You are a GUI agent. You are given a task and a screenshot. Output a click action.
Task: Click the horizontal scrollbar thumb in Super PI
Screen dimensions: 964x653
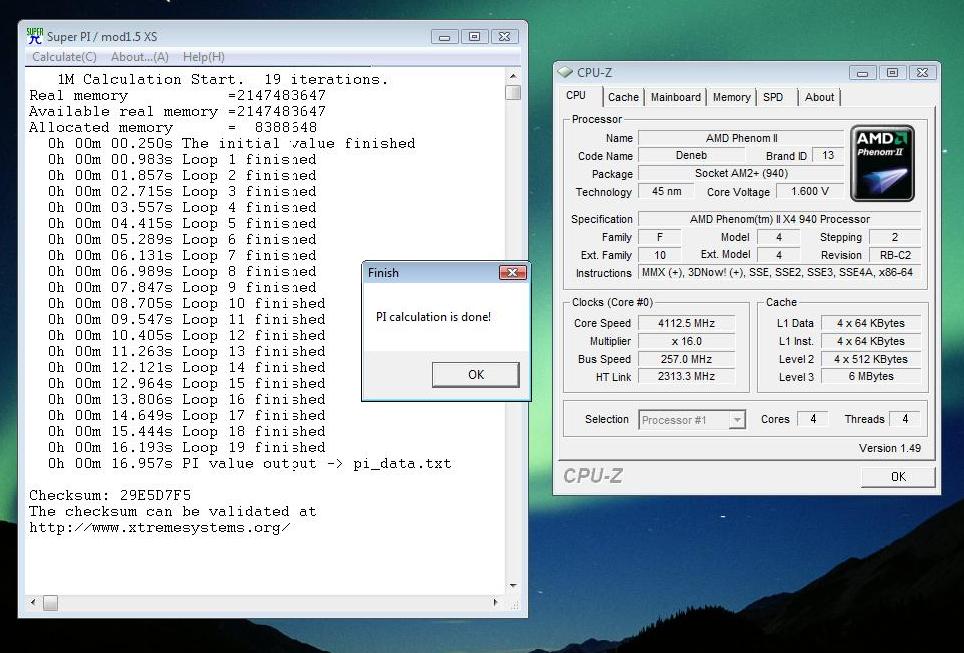click(50, 603)
